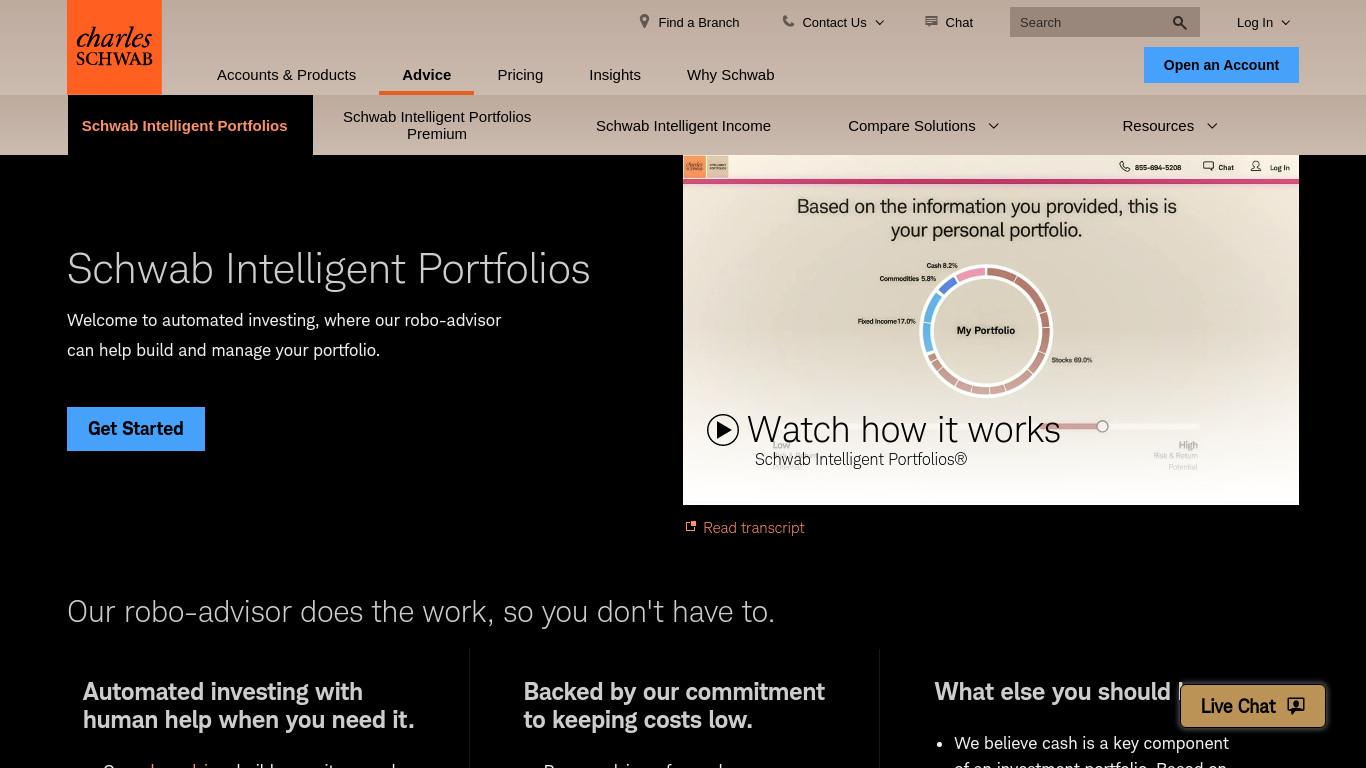Click the 'Automated investing with human help' heading
The height and width of the screenshot is (768, 1366).
point(248,706)
